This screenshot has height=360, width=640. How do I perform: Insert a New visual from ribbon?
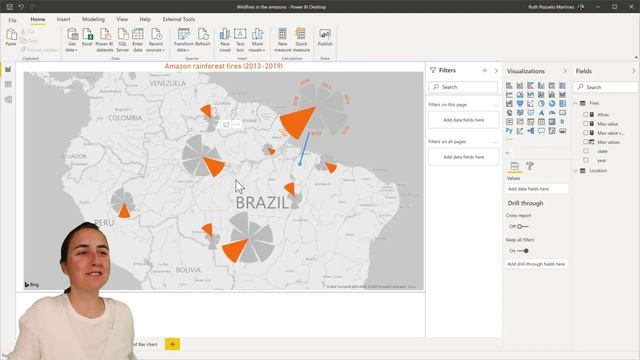[225, 40]
